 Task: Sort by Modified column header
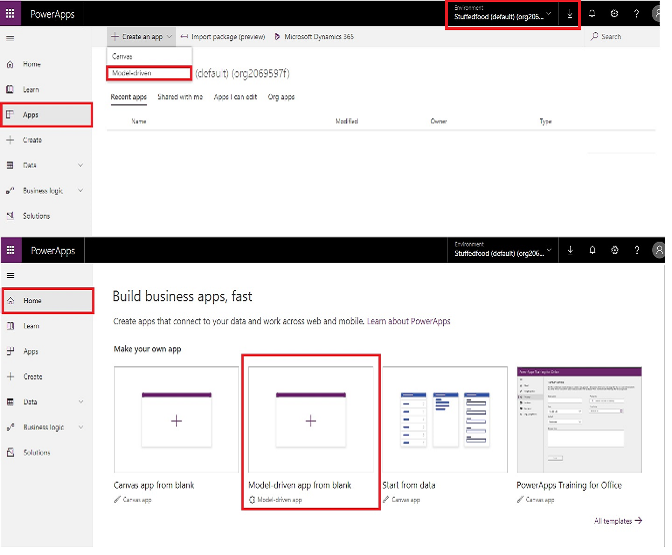(347, 122)
